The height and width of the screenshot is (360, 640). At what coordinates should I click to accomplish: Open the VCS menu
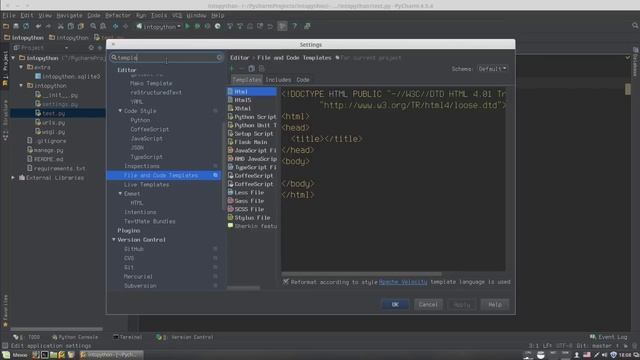[177, 16]
